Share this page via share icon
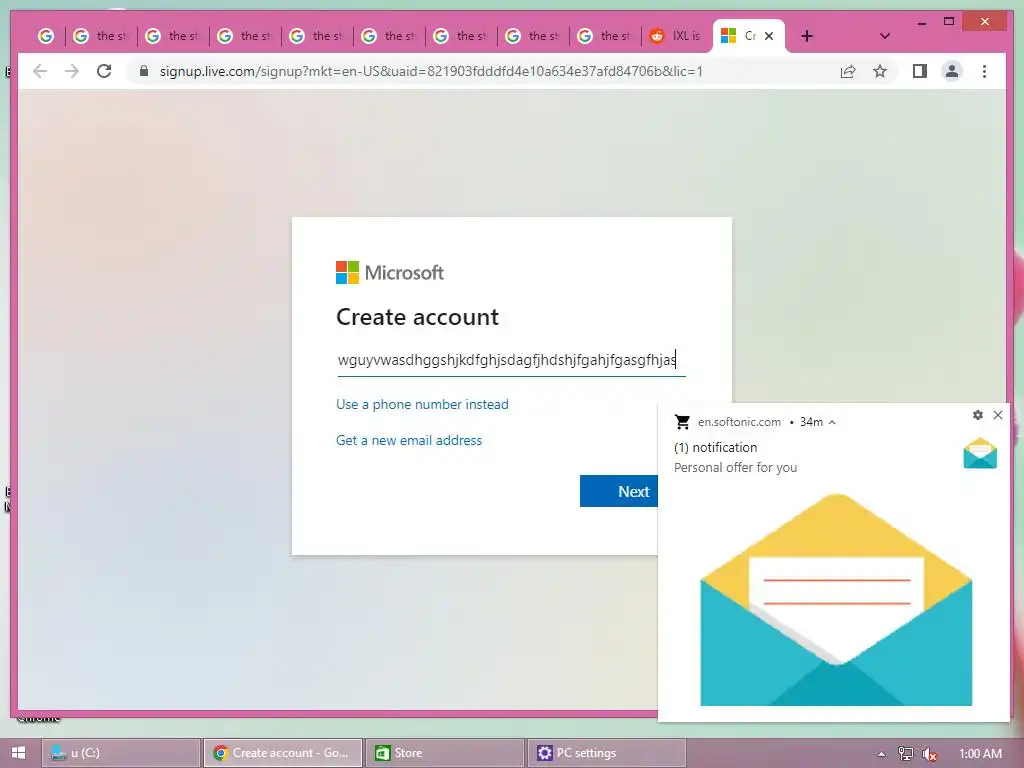Image resolution: width=1024 pixels, height=768 pixels. [x=848, y=71]
